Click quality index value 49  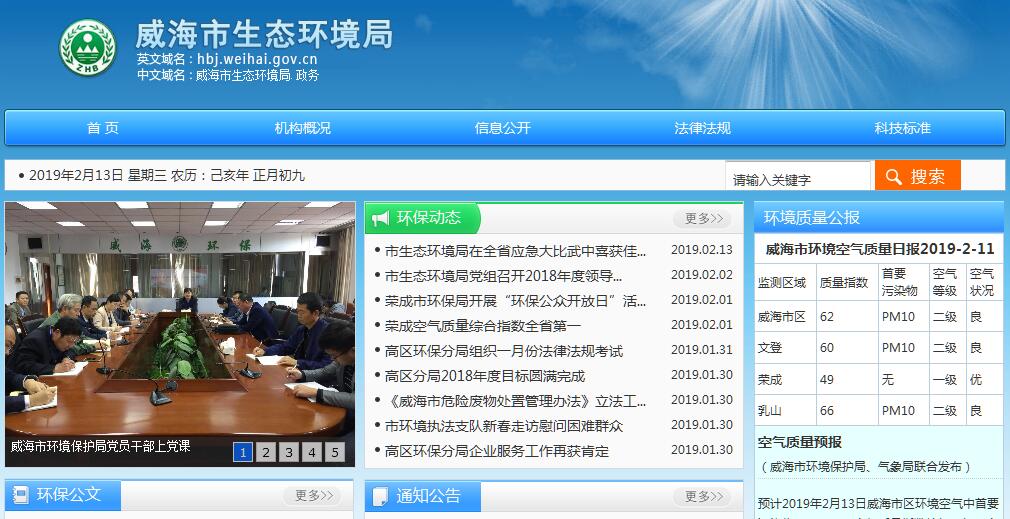pos(827,380)
